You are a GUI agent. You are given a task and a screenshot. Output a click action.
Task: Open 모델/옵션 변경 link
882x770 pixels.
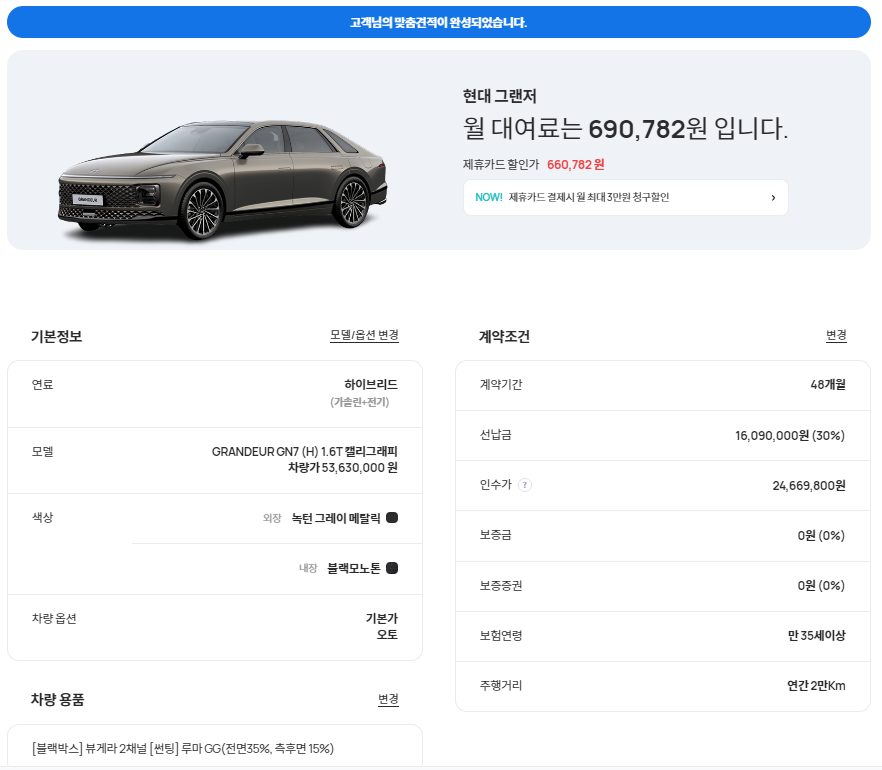click(364, 336)
